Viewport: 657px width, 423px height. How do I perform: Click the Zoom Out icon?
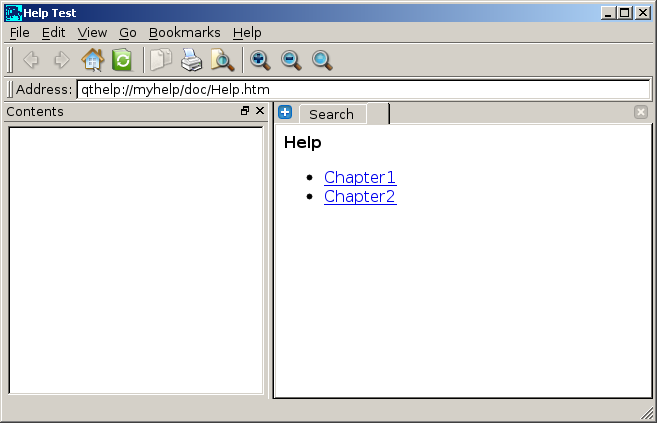tap(291, 60)
